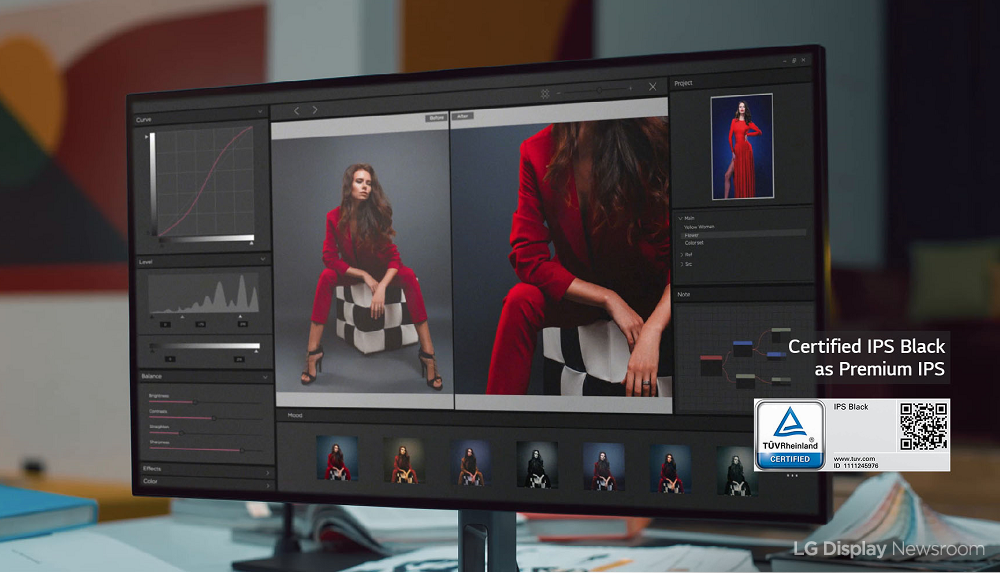Screen dimensions: 1000x573
Task: Collapse the Curve panel
Action: pyautogui.click(x=261, y=113)
